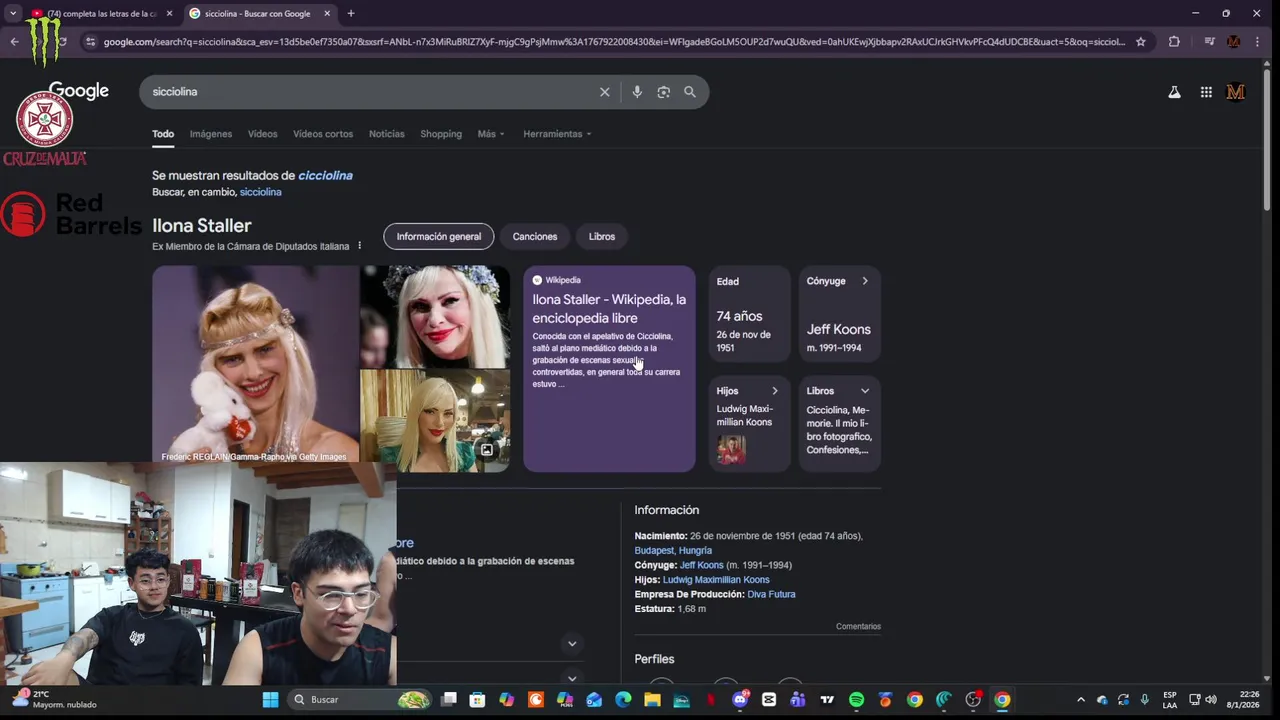Bookmark this page with the star icon
Viewport: 1280px width, 720px height.
tap(1141, 42)
